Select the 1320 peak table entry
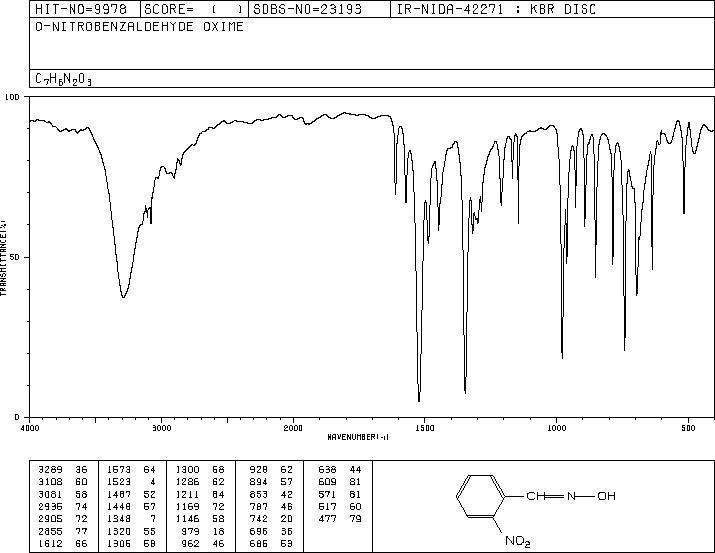 (131, 532)
